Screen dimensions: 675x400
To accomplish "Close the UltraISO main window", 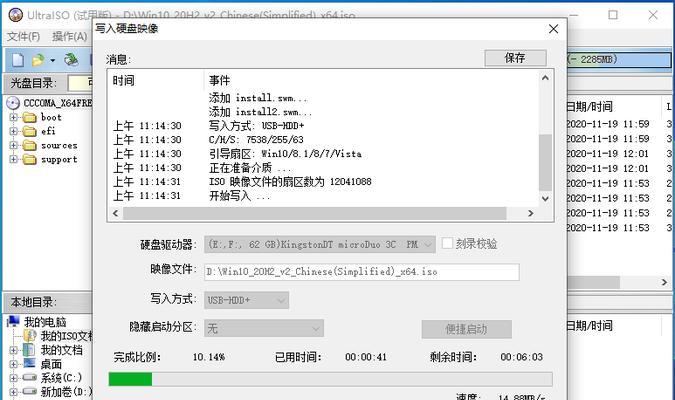I will tap(653, 15).
